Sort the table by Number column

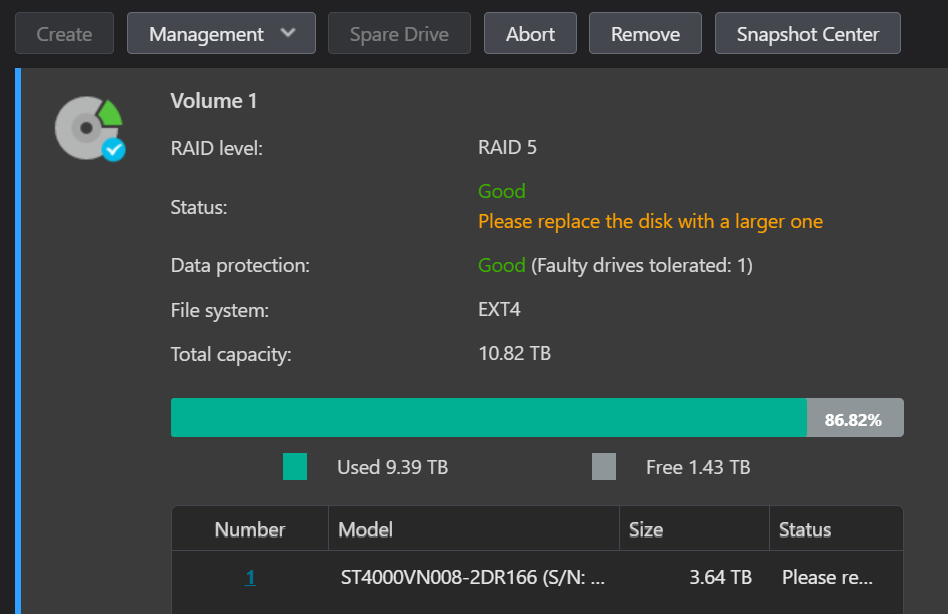pos(250,529)
